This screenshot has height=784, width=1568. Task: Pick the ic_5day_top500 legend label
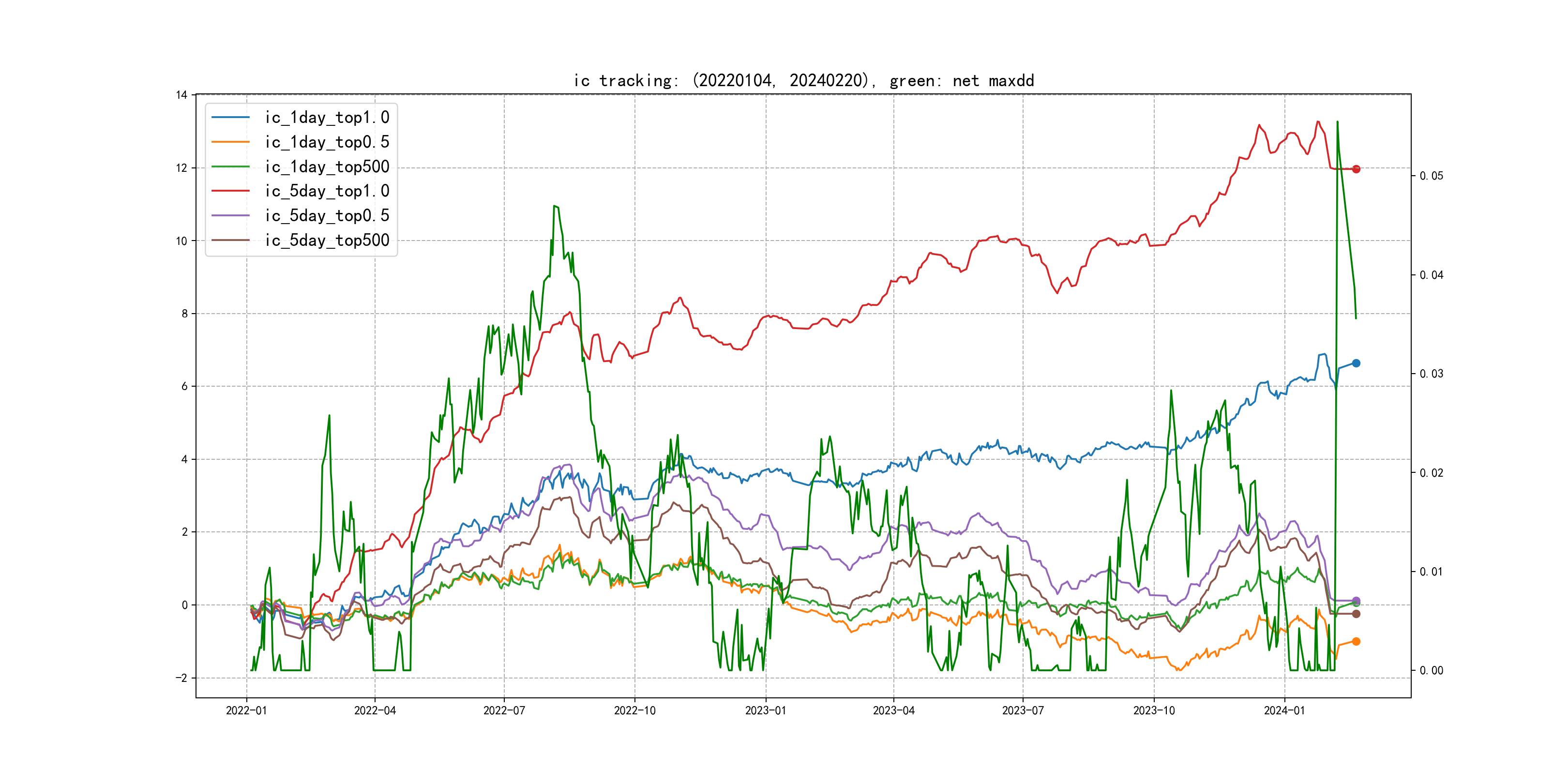(327, 241)
